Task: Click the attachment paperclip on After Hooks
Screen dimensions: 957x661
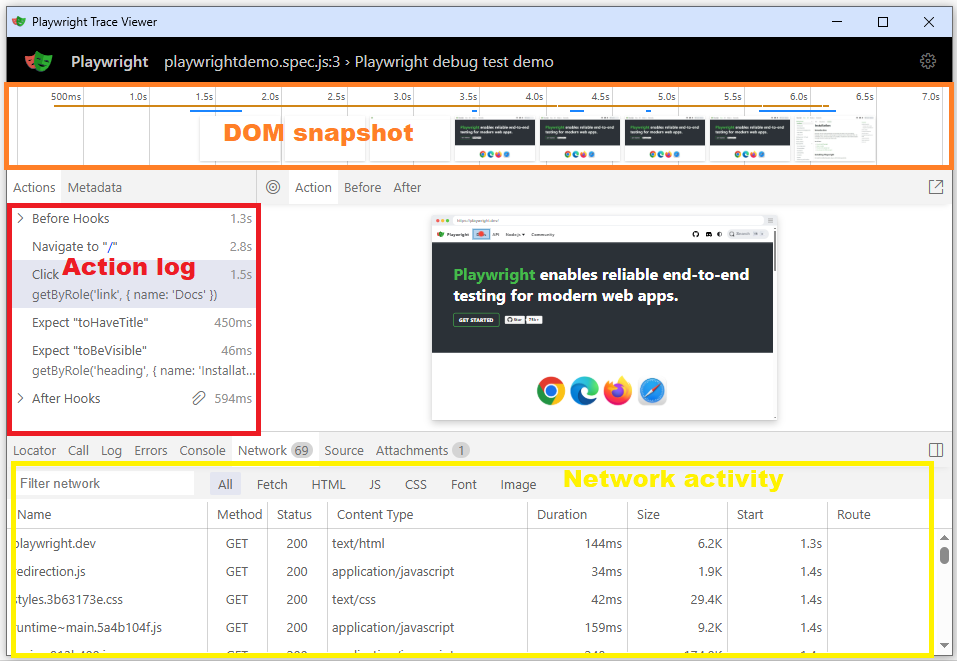Action: pos(198,399)
